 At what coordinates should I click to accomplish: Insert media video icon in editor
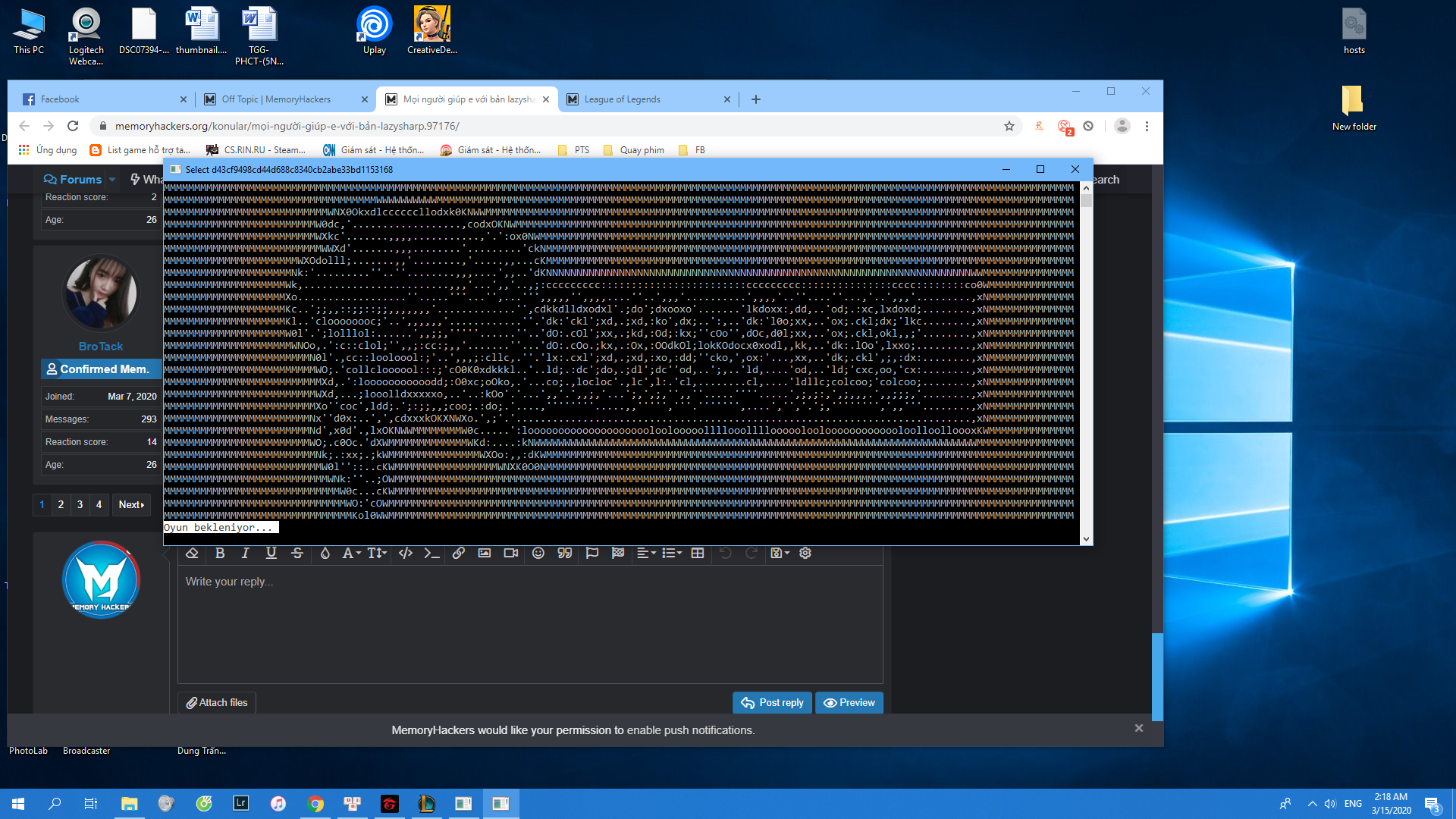point(511,554)
